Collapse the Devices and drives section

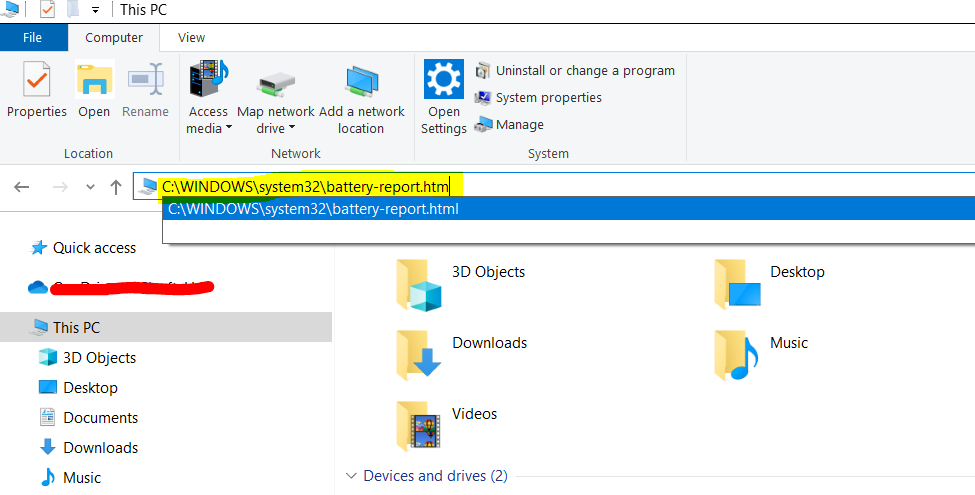(x=351, y=476)
